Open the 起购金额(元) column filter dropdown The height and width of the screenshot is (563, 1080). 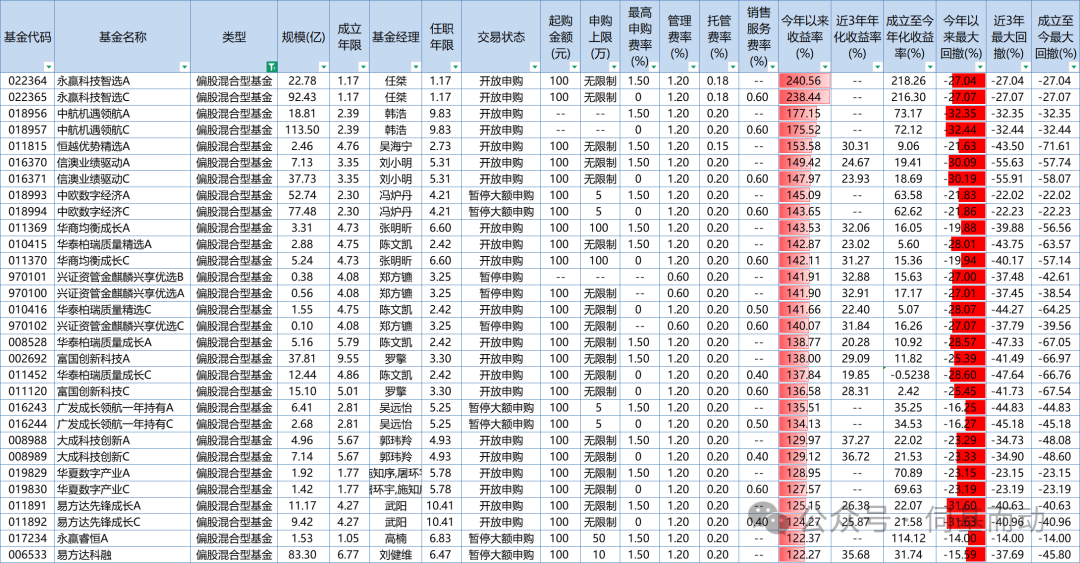pos(574,67)
